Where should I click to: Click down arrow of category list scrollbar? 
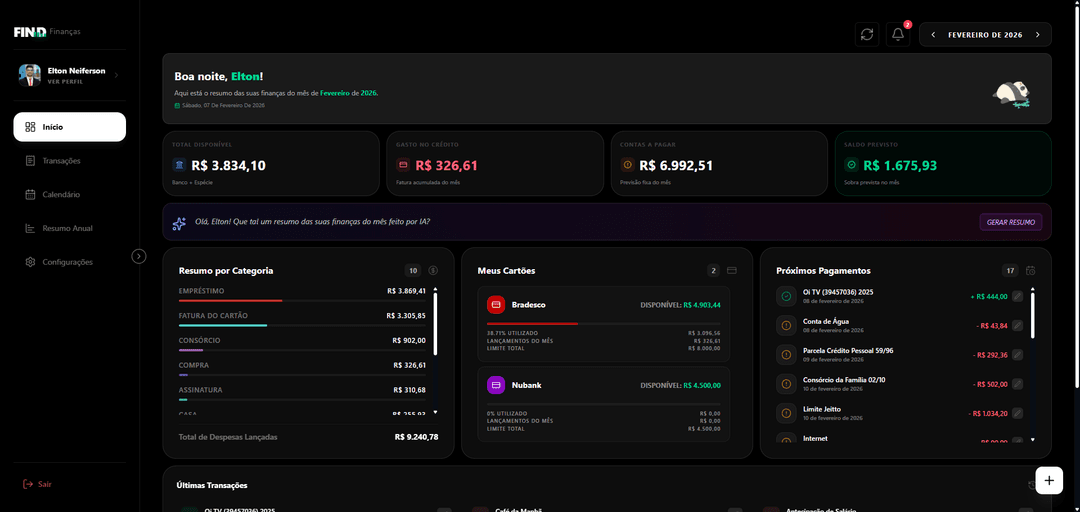pyautogui.click(x=435, y=411)
